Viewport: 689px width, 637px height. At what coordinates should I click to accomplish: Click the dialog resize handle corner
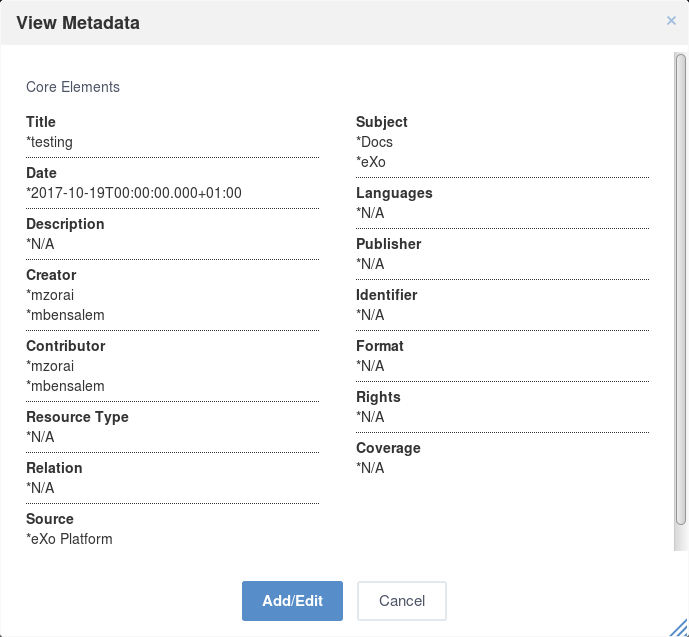[679, 628]
